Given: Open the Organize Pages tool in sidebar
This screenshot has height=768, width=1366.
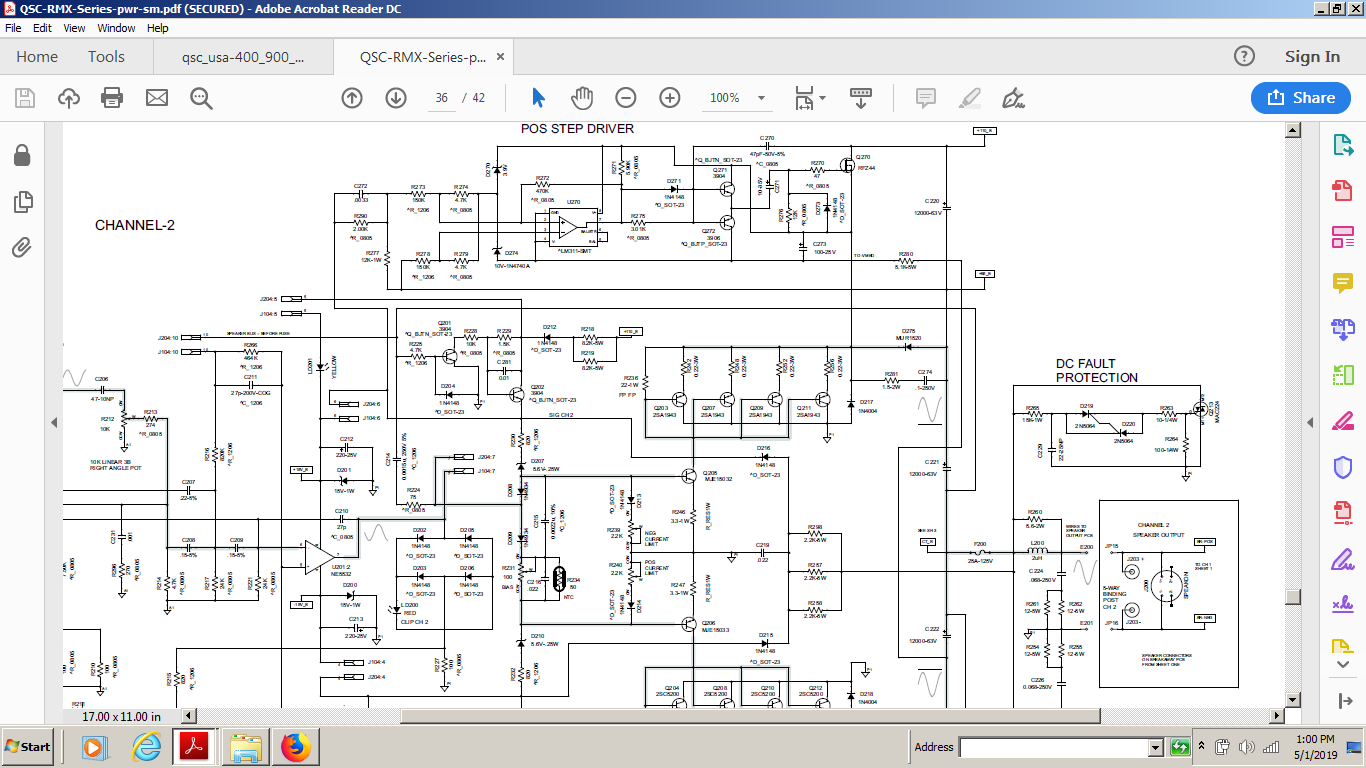Looking at the screenshot, I should [1342, 375].
